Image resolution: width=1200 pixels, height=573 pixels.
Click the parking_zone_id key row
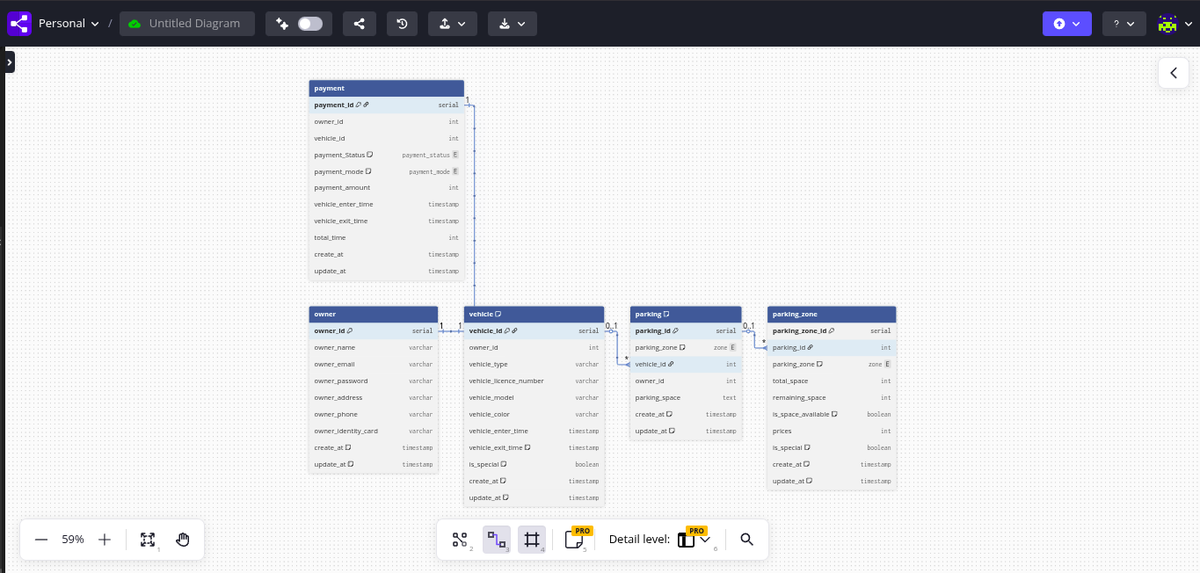(832, 330)
